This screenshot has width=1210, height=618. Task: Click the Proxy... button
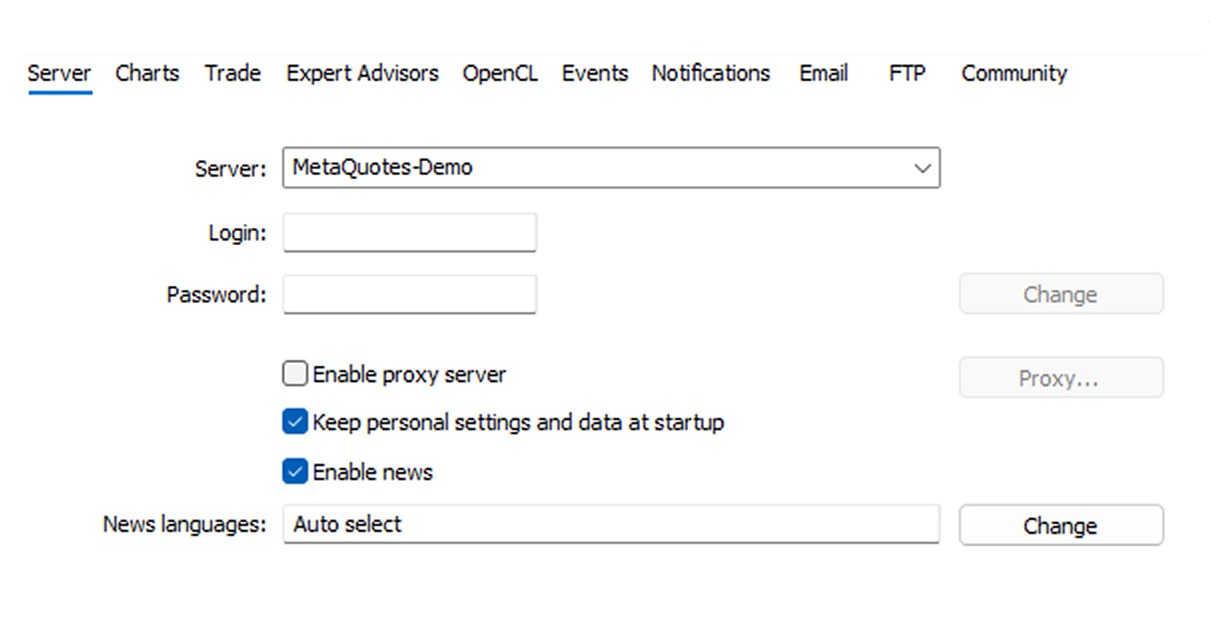(x=1060, y=378)
